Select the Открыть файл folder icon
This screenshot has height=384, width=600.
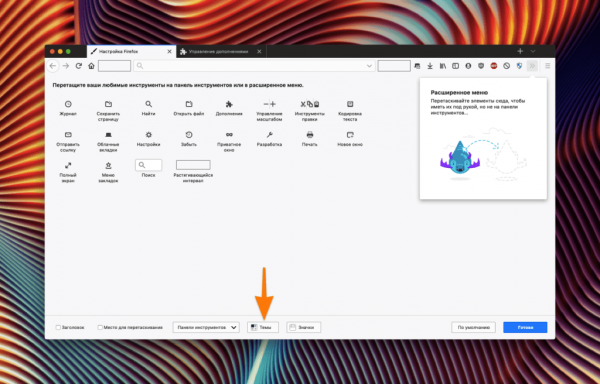point(189,104)
